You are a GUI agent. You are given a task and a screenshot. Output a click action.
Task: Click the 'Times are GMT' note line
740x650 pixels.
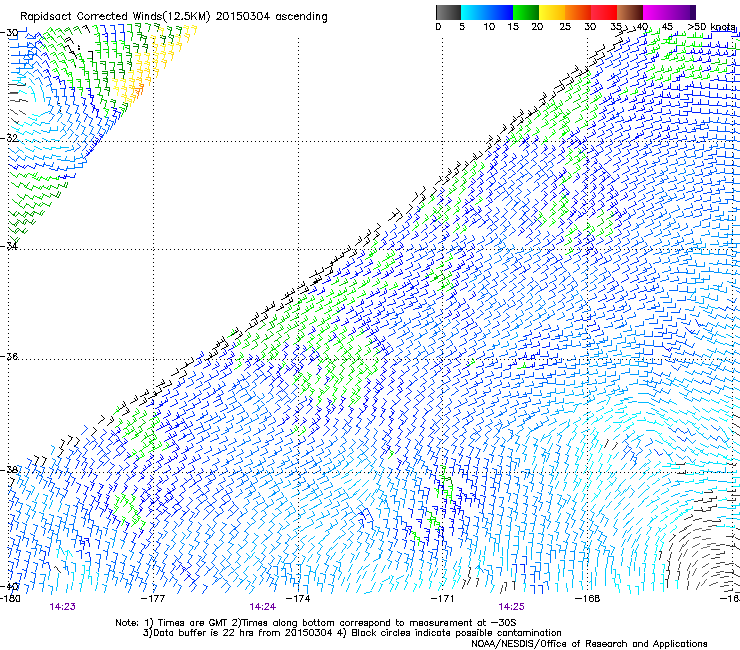coord(315,623)
